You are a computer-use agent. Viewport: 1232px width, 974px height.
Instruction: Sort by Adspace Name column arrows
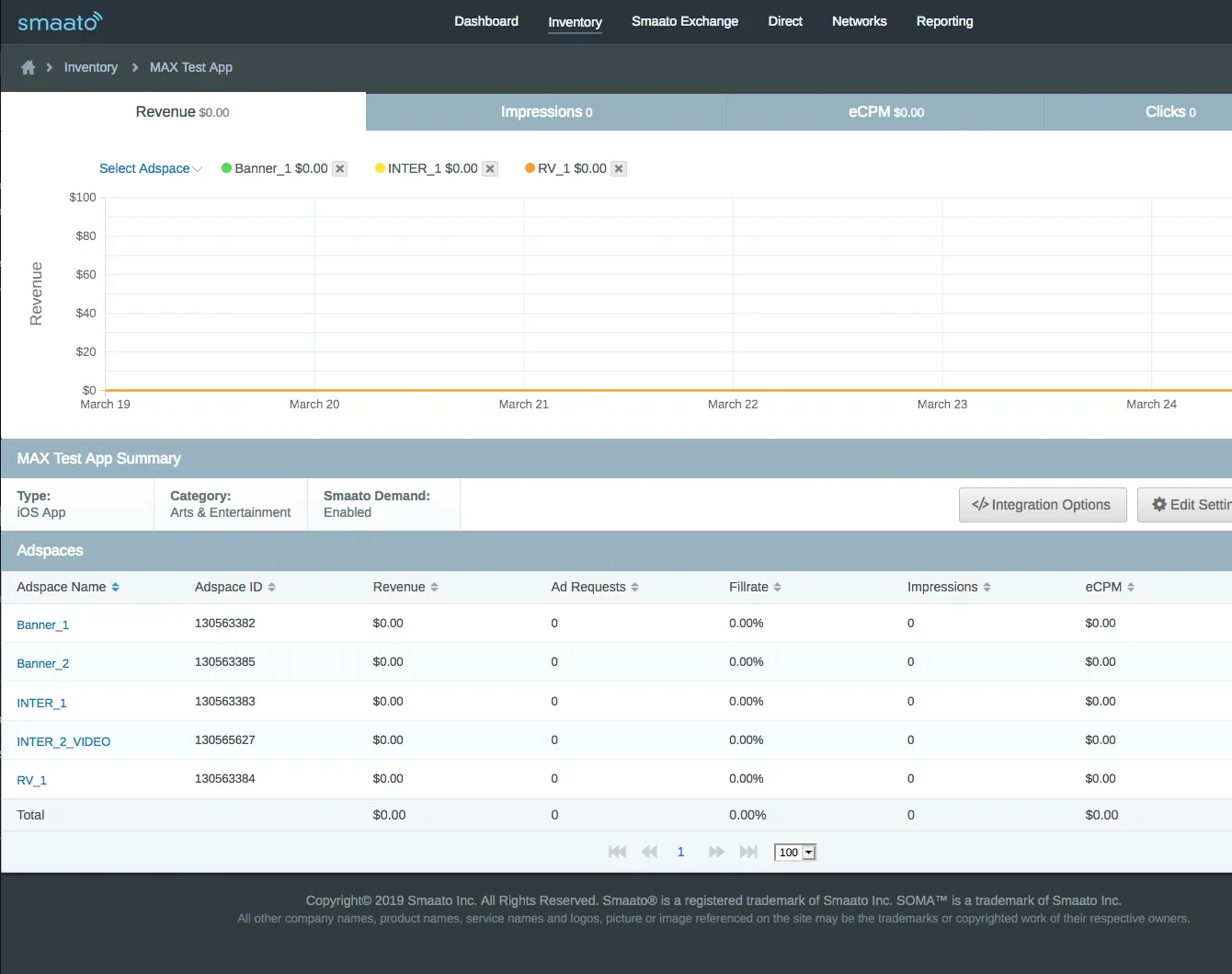click(115, 587)
